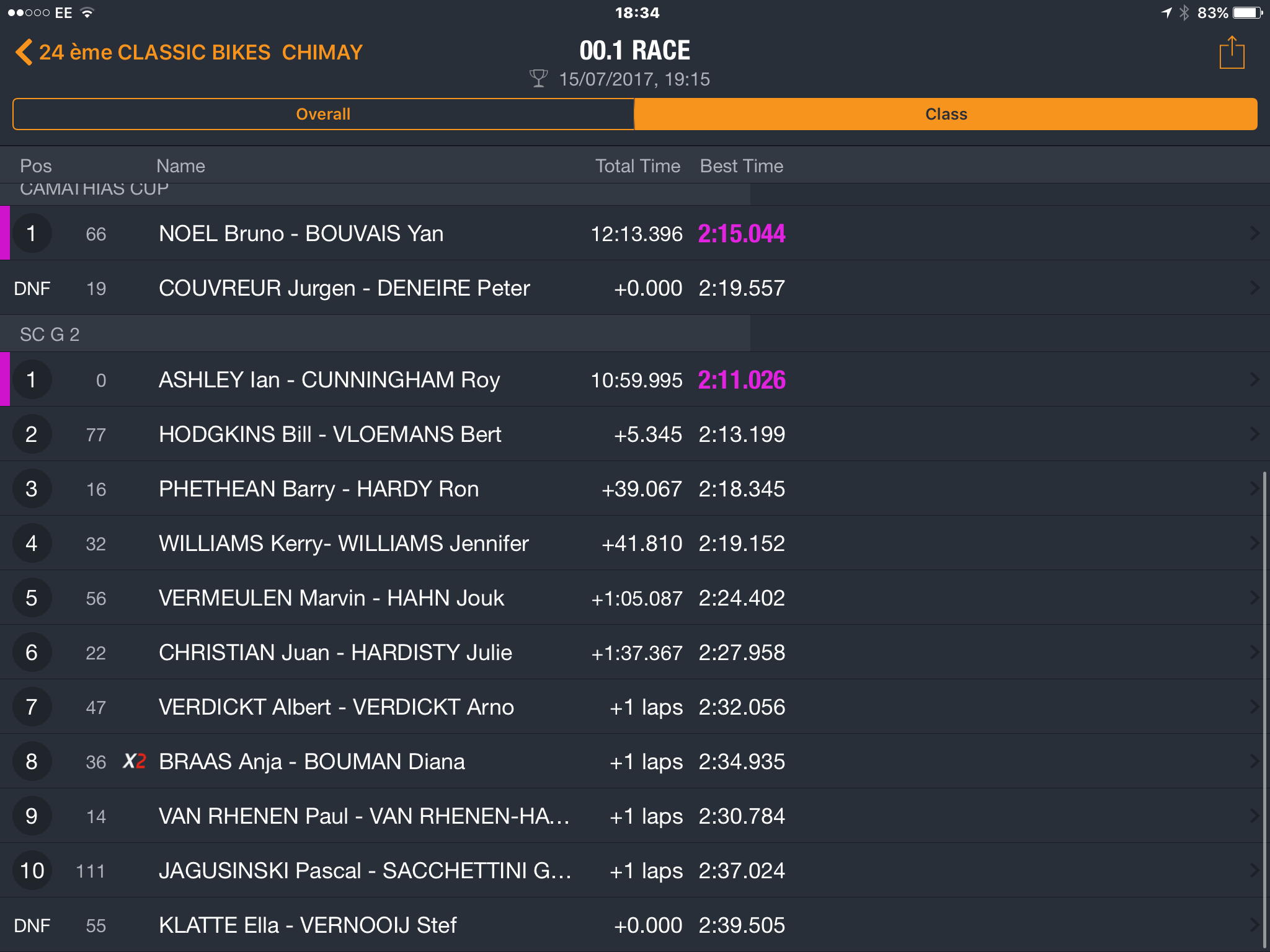Tap the battery icon in status bar
The width and height of the screenshot is (1270, 952).
click(x=1247, y=12)
